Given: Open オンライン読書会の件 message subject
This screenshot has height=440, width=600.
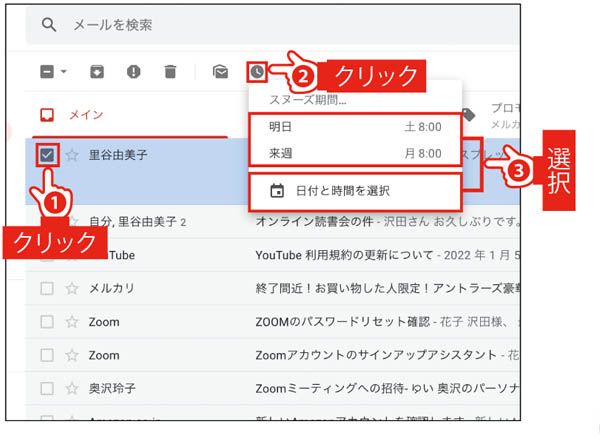Looking at the screenshot, I should pos(314,221).
